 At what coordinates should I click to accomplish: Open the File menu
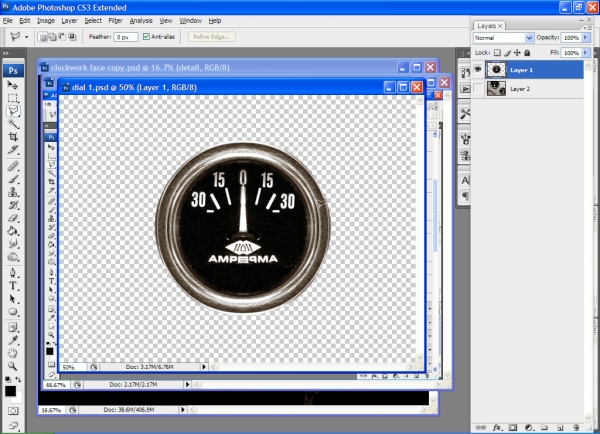pyautogui.click(x=8, y=21)
